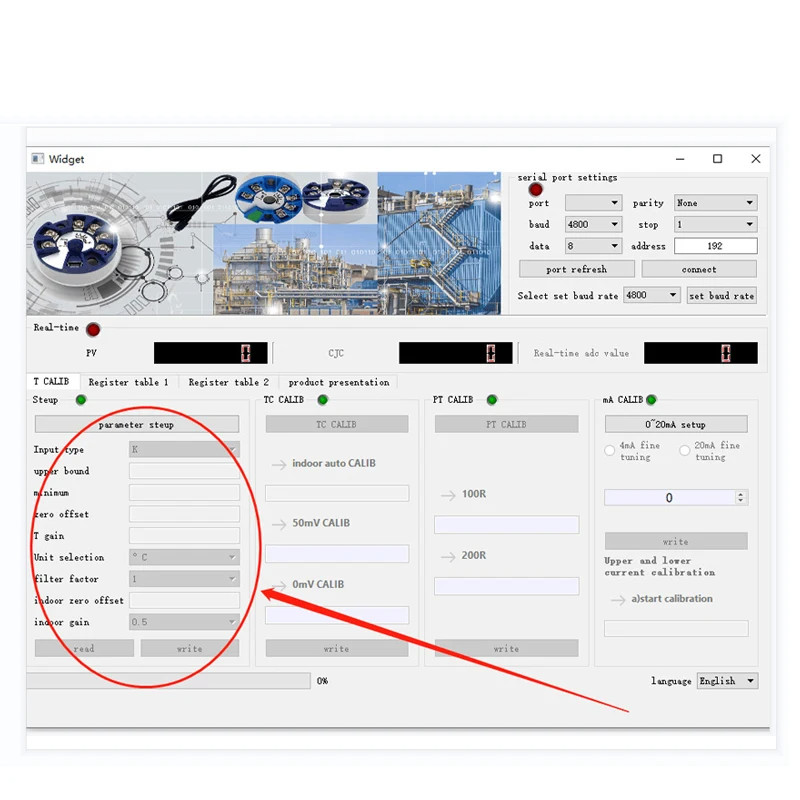Change the language using the English dropdown

tap(727, 681)
